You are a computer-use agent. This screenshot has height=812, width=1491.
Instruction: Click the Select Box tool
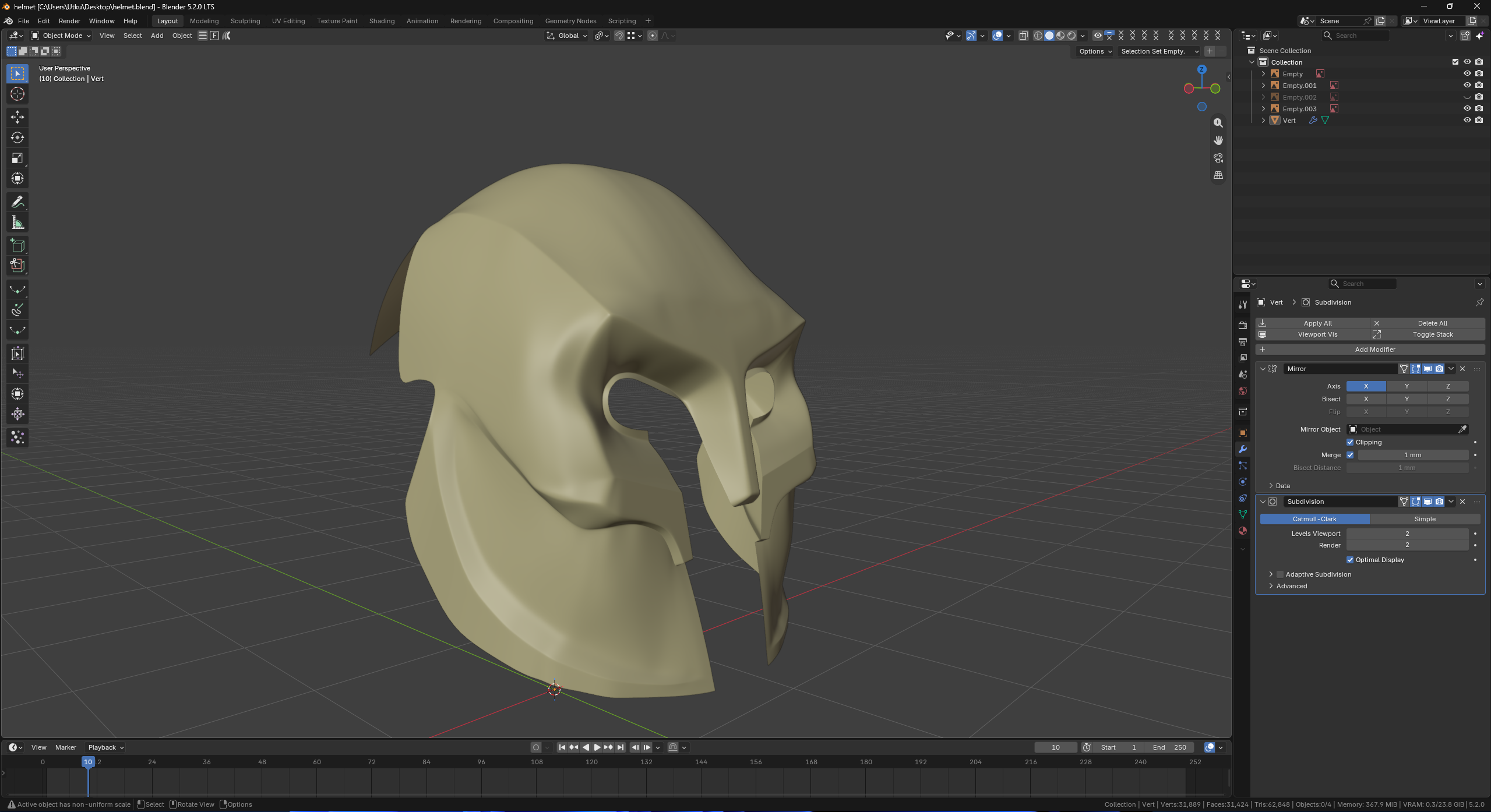(x=17, y=73)
